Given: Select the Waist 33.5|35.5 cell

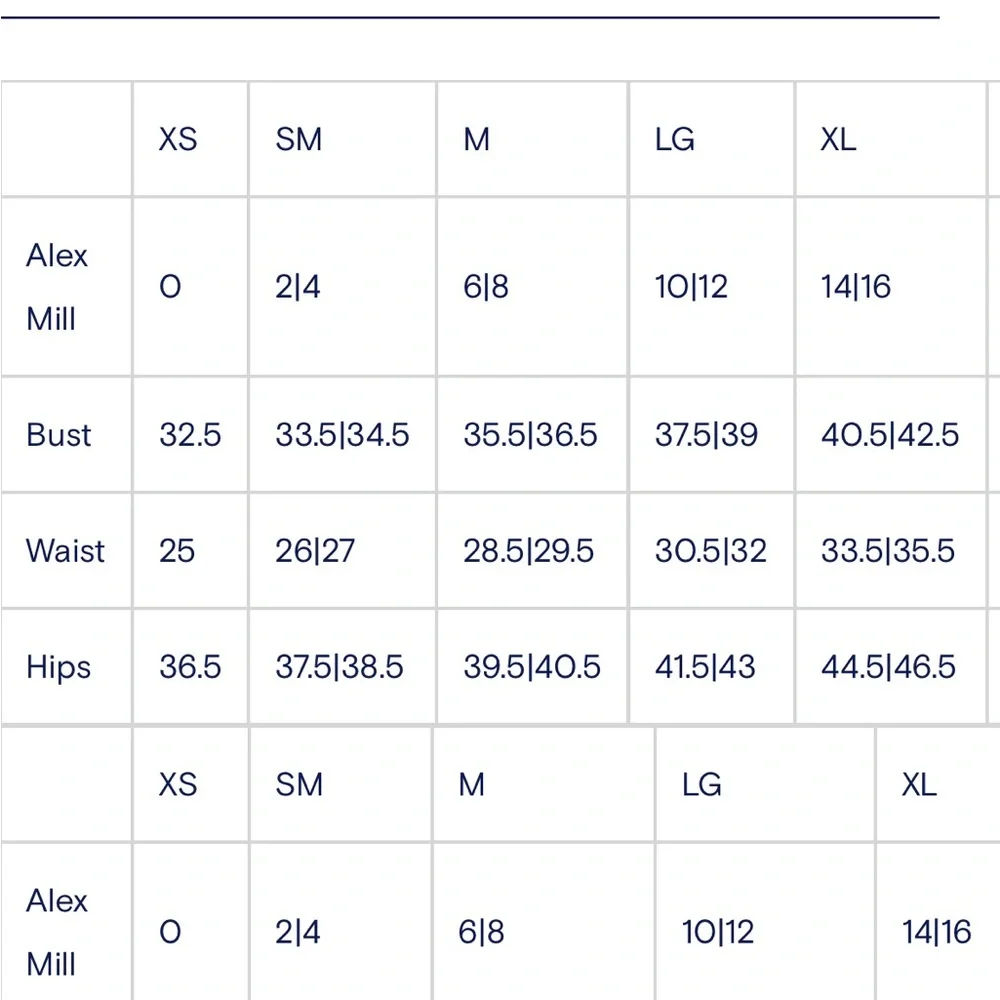Looking at the screenshot, I should [x=890, y=550].
